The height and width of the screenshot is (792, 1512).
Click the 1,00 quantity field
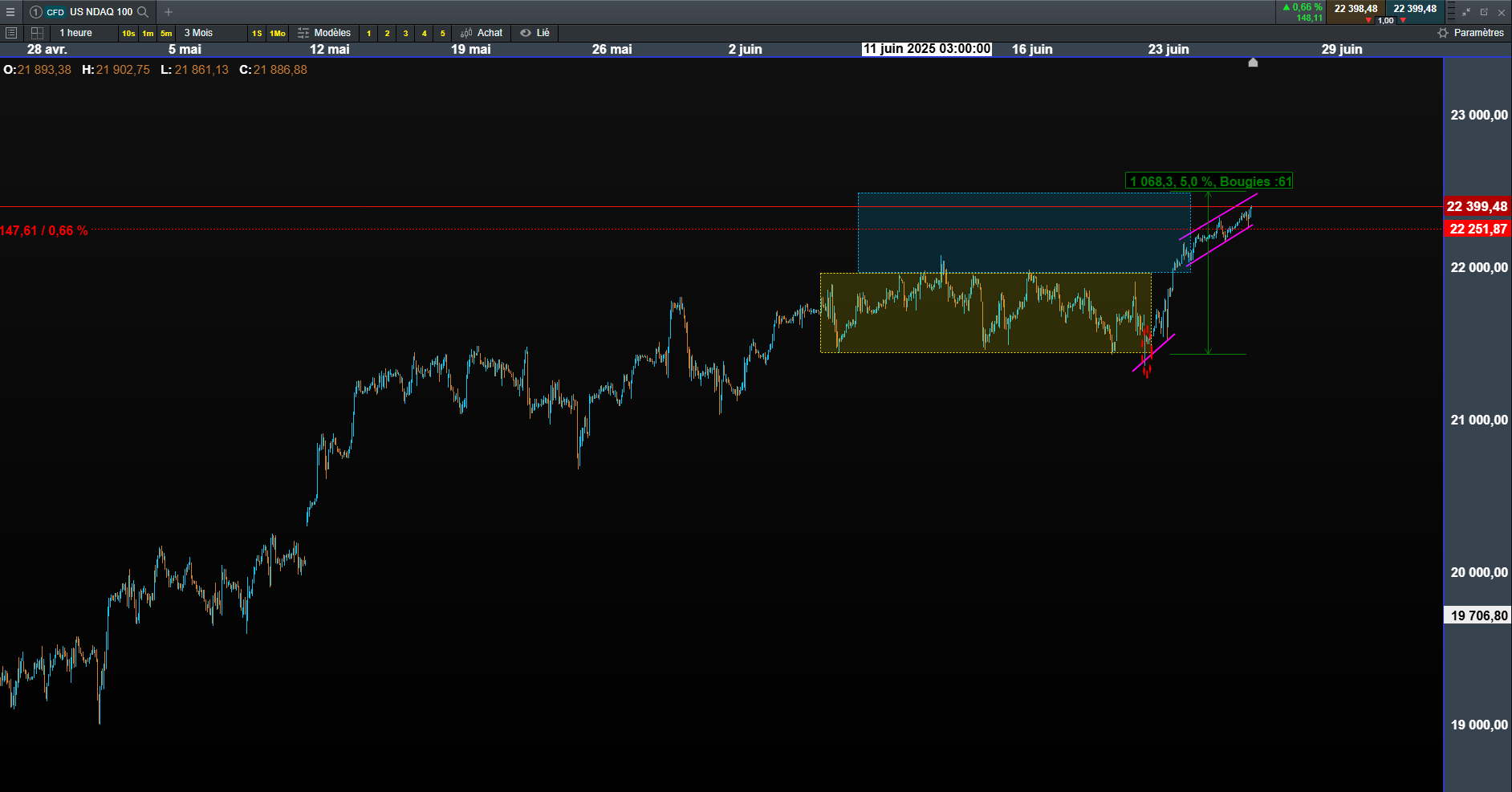[x=1386, y=20]
